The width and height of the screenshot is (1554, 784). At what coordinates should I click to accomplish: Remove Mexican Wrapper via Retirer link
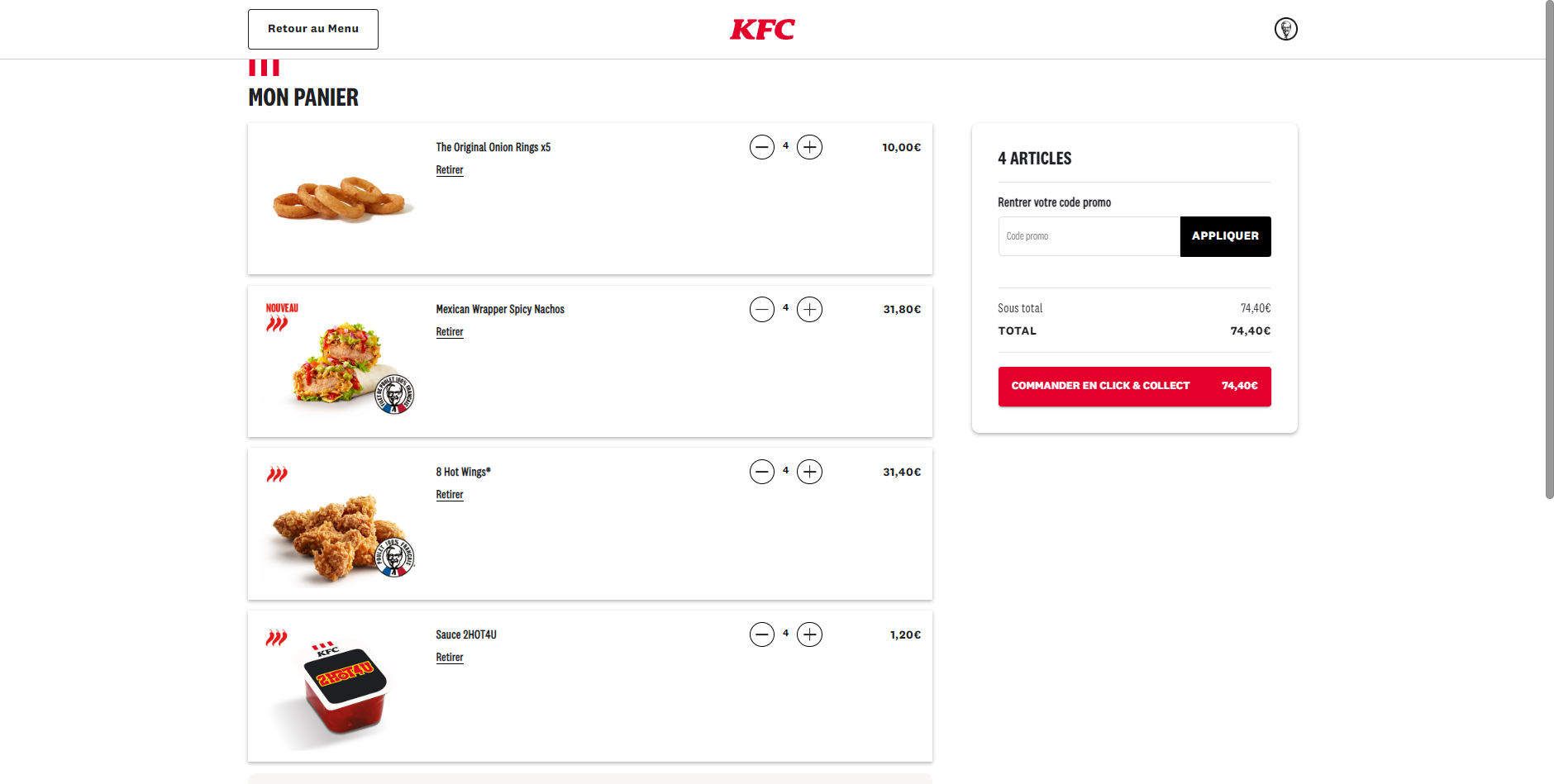(450, 332)
